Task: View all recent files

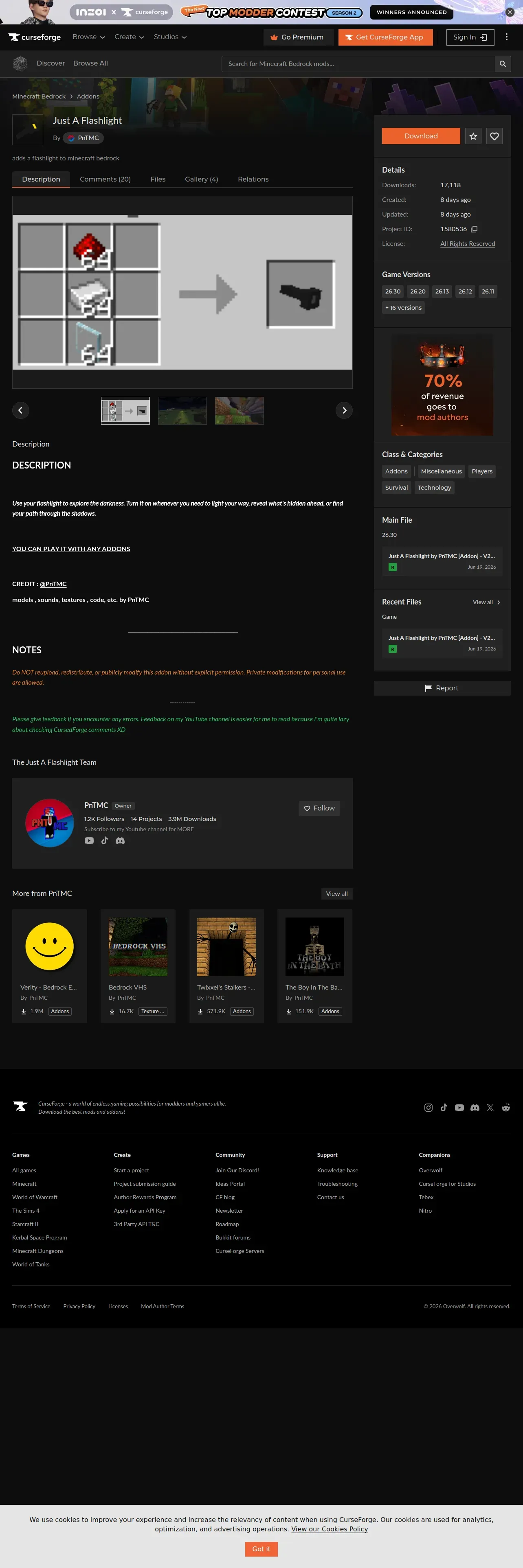Action: (x=486, y=602)
